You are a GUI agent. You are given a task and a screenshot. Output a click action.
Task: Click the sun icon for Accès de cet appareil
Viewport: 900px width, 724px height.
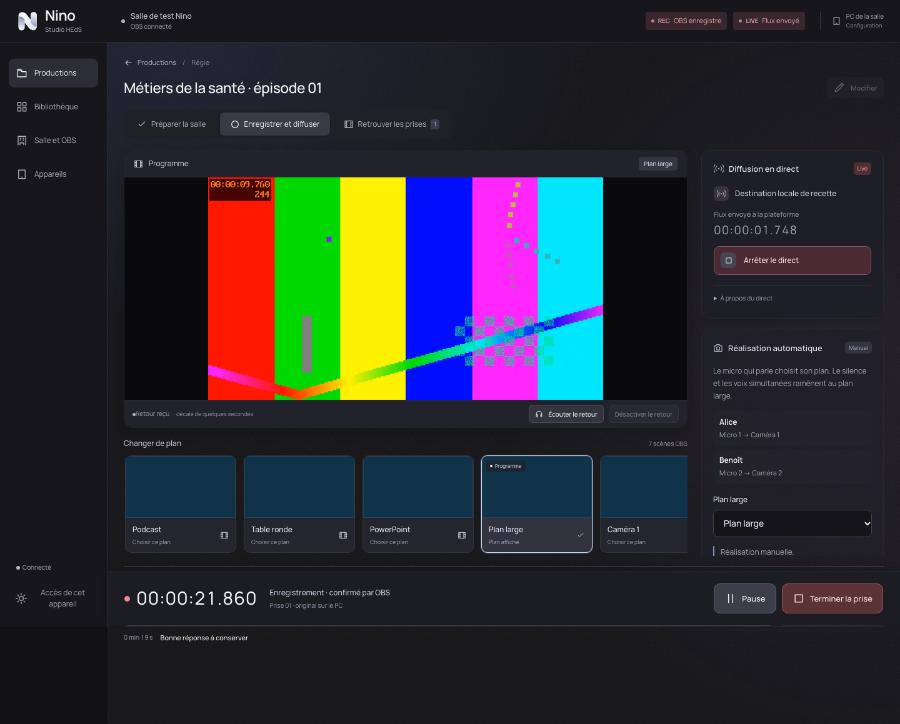pyautogui.click(x=22, y=598)
